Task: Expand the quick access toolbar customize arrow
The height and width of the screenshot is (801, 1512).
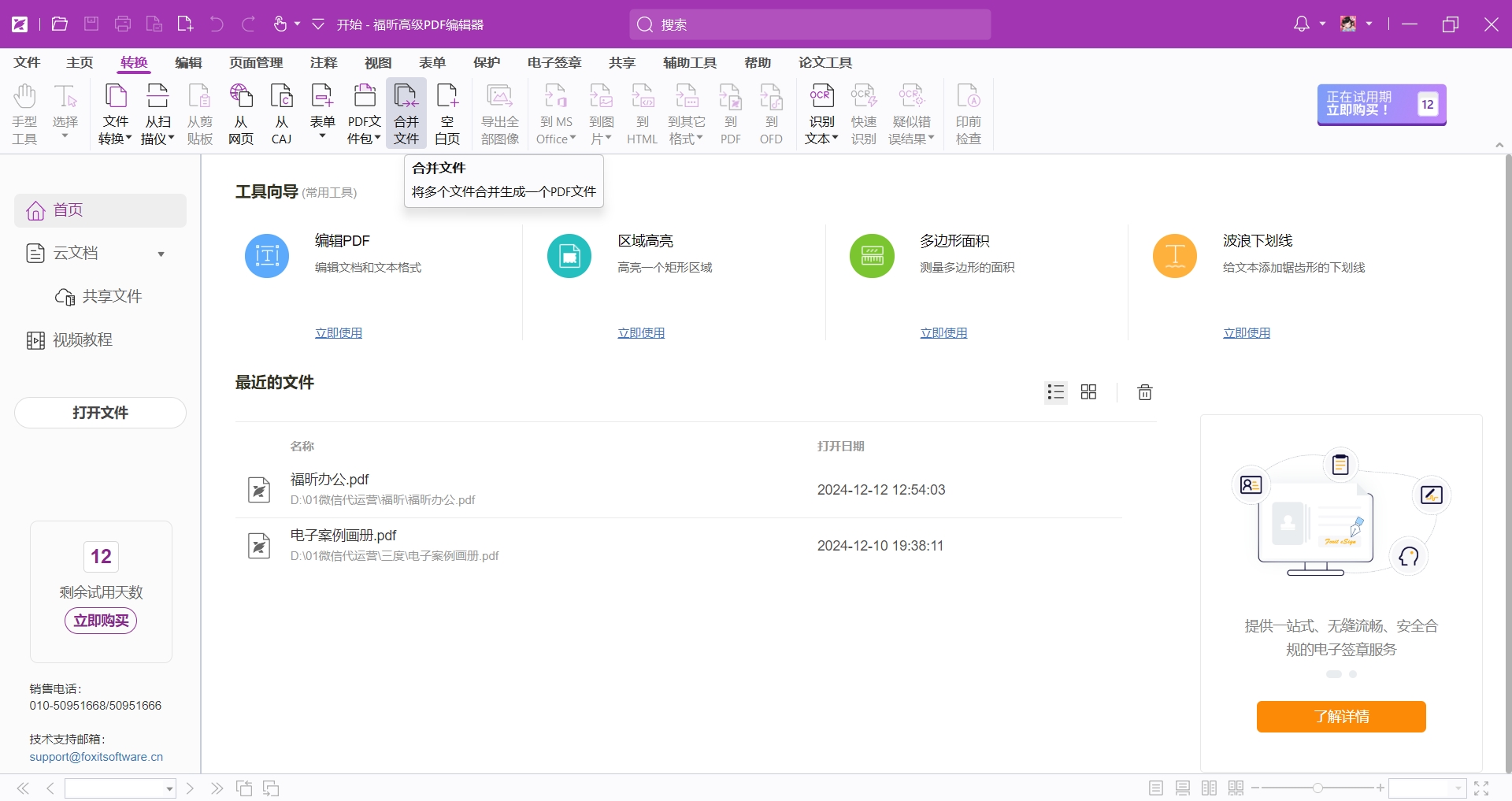Action: tap(318, 24)
